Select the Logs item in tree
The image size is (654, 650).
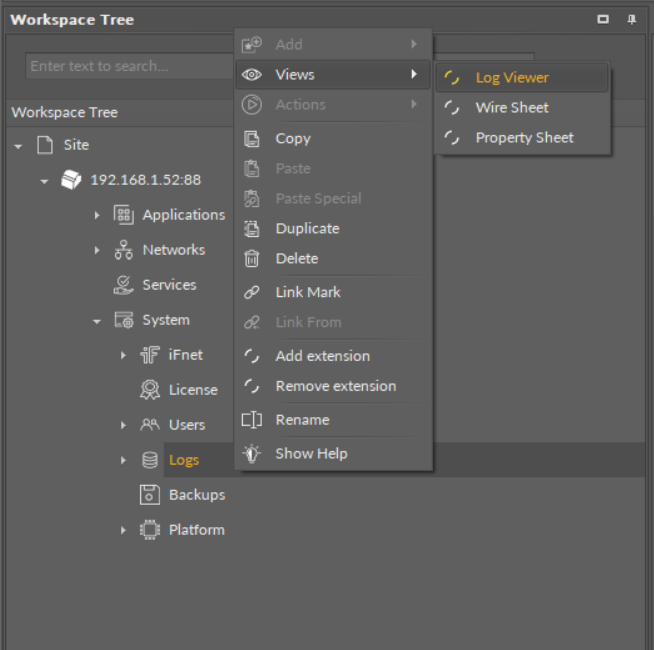pos(184,460)
